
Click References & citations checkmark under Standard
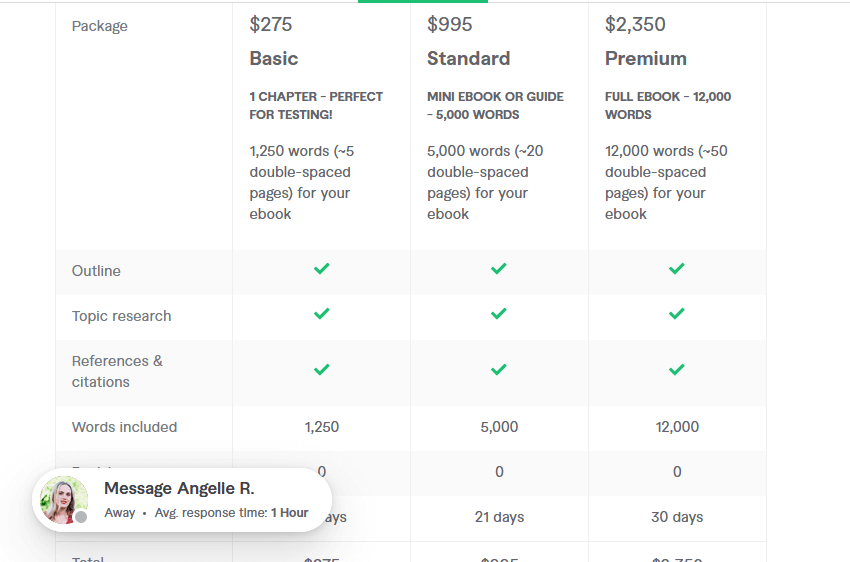click(x=499, y=370)
